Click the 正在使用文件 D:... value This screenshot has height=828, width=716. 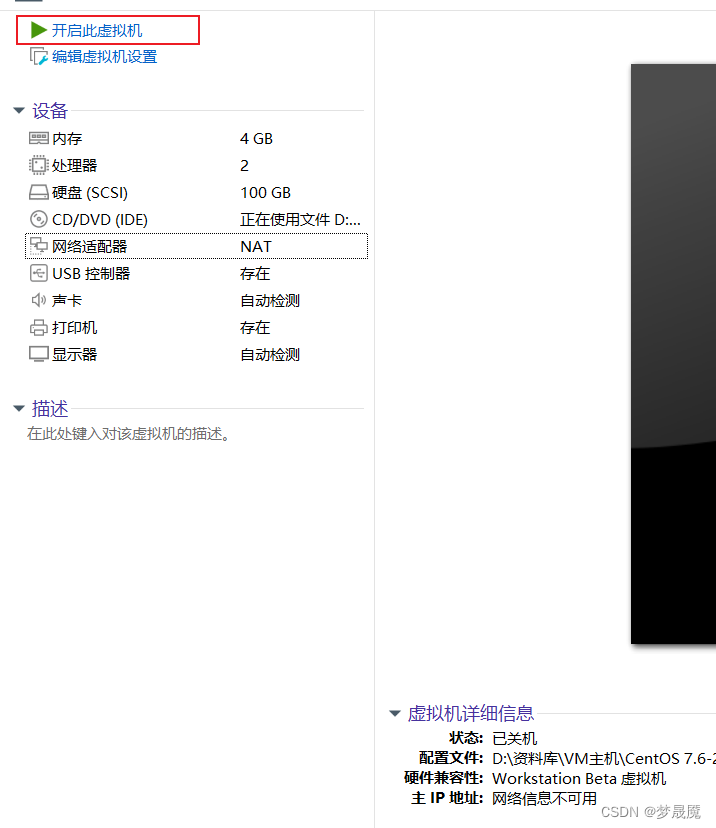(300, 220)
